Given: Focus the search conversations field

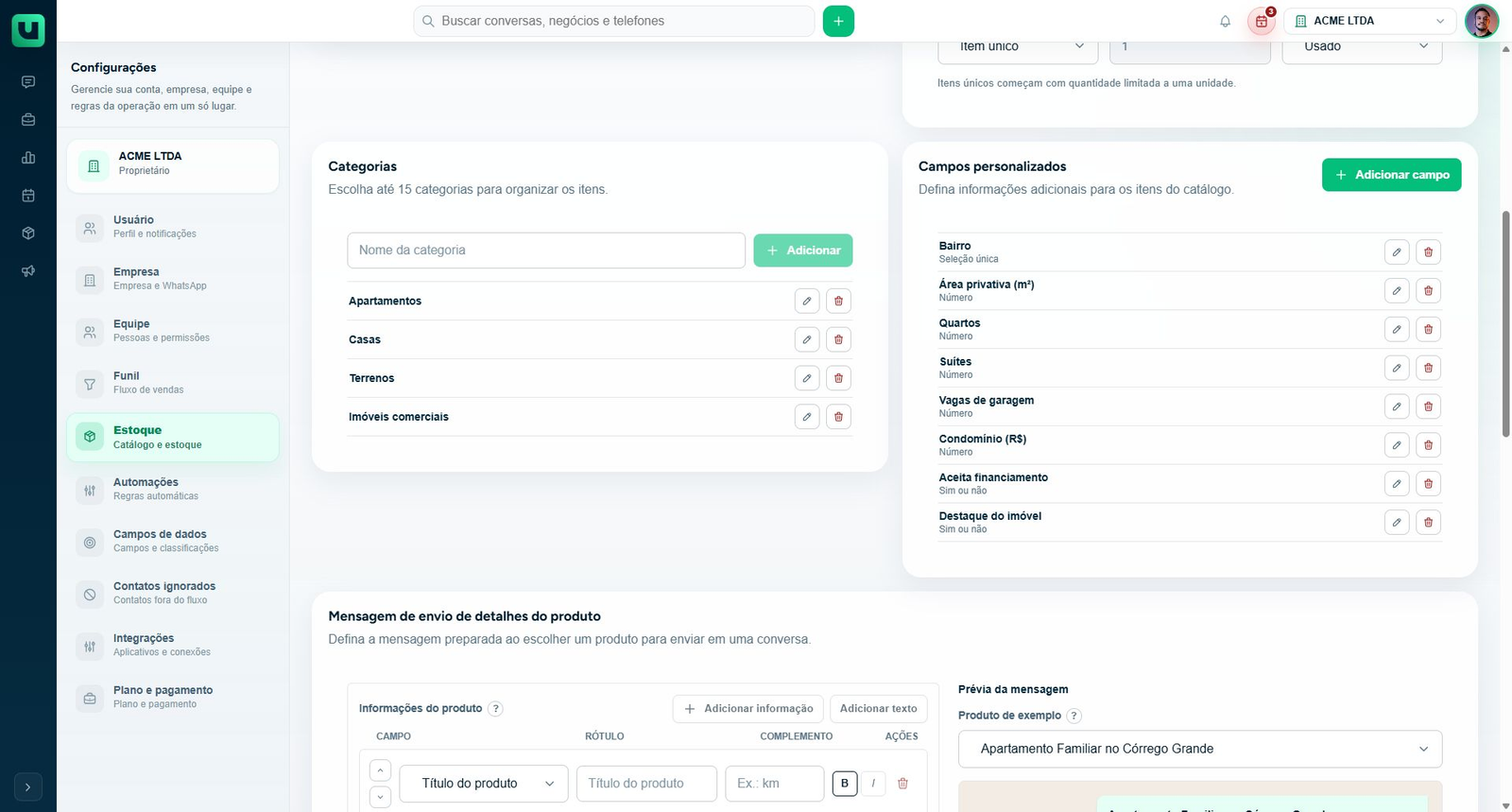Looking at the screenshot, I should (x=614, y=21).
